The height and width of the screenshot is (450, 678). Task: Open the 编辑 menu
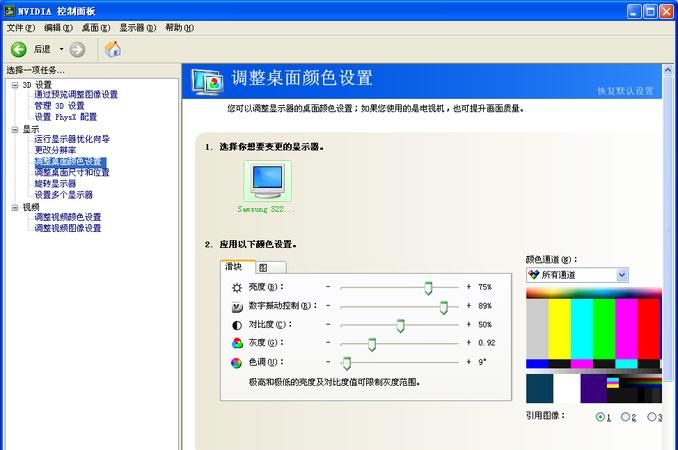[x=58, y=28]
